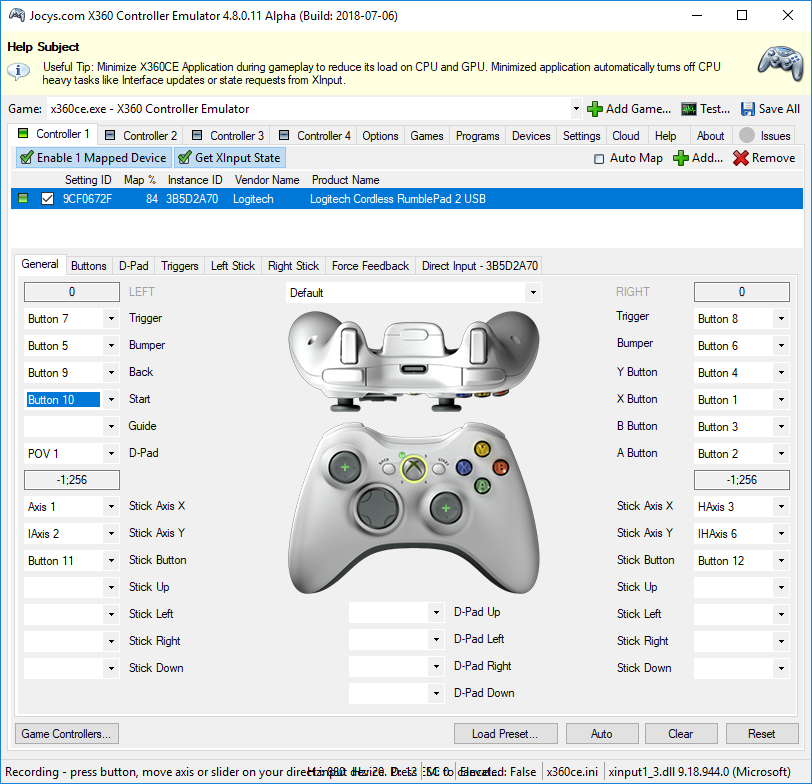Click the yellow Y button on the controller image
This screenshot has height=784, width=812.
point(482,448)
